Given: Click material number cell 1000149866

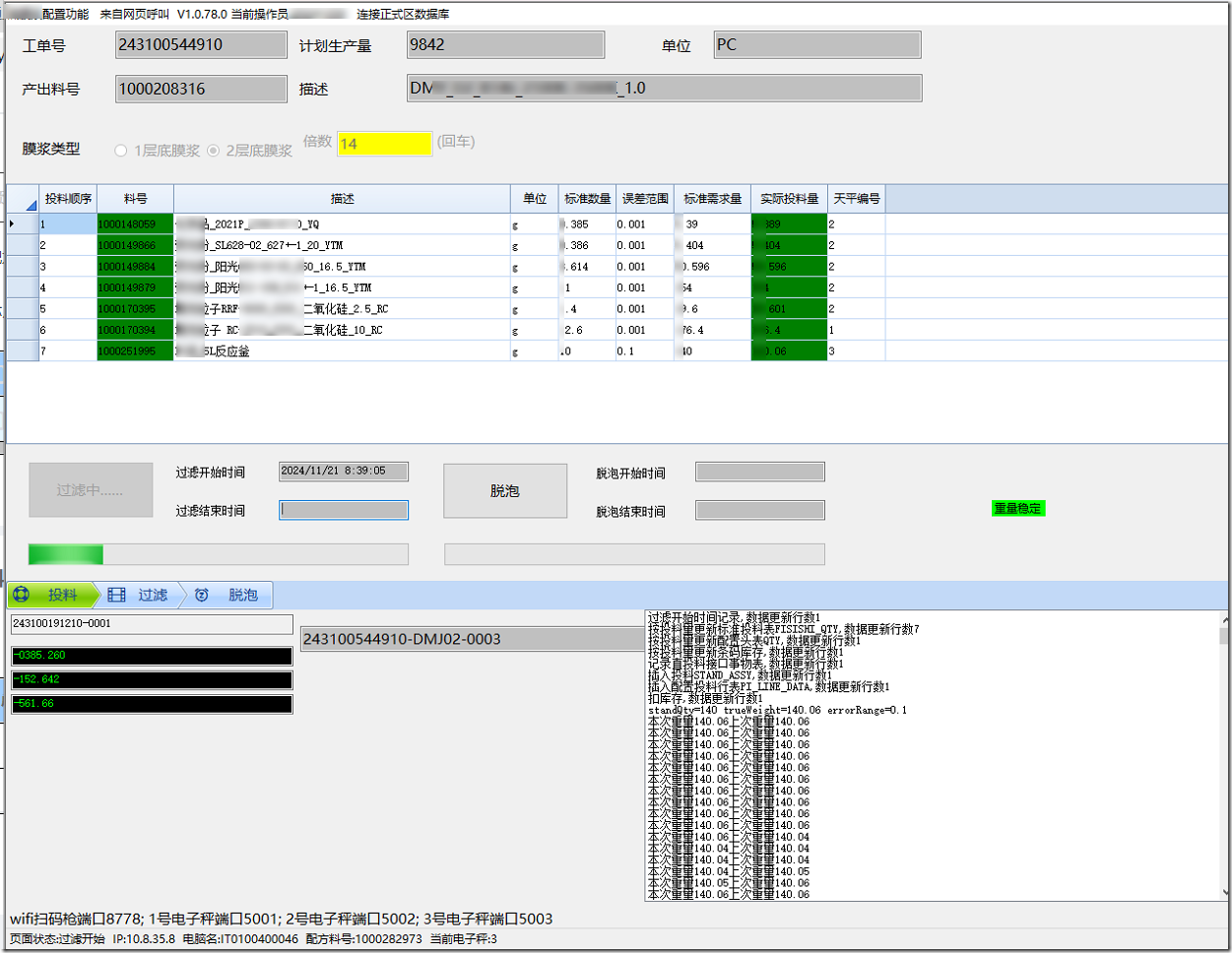Looking at the screenshot, I should [135, 245].
